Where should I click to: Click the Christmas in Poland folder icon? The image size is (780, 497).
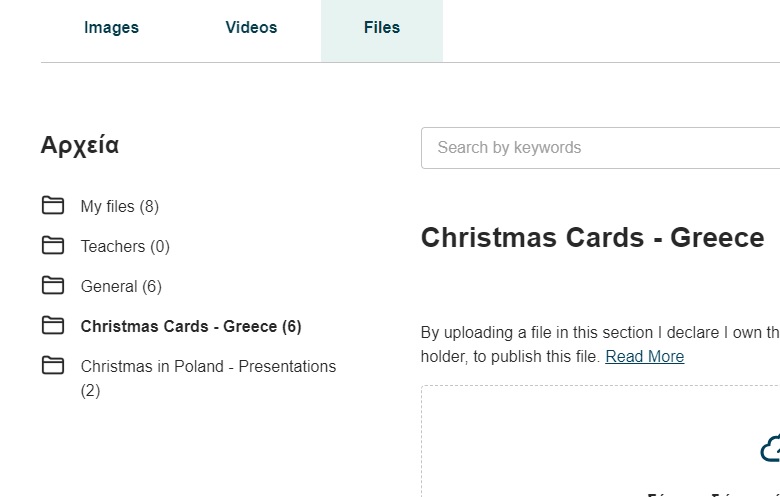(53, 365)
